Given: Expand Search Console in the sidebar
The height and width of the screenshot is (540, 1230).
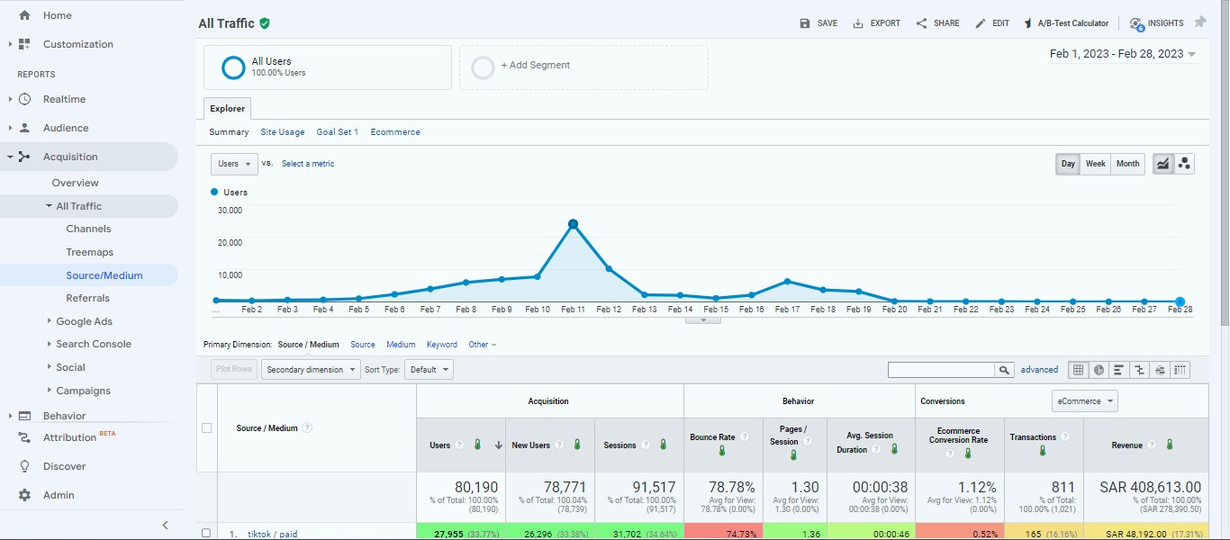Looking at the screenshot, I should (49, 344).
